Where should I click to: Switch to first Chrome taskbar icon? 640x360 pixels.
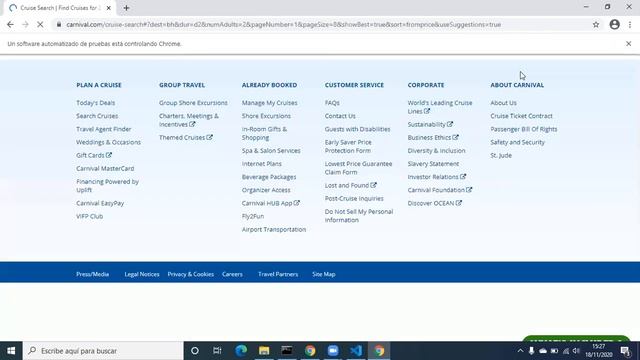point(310,351)
